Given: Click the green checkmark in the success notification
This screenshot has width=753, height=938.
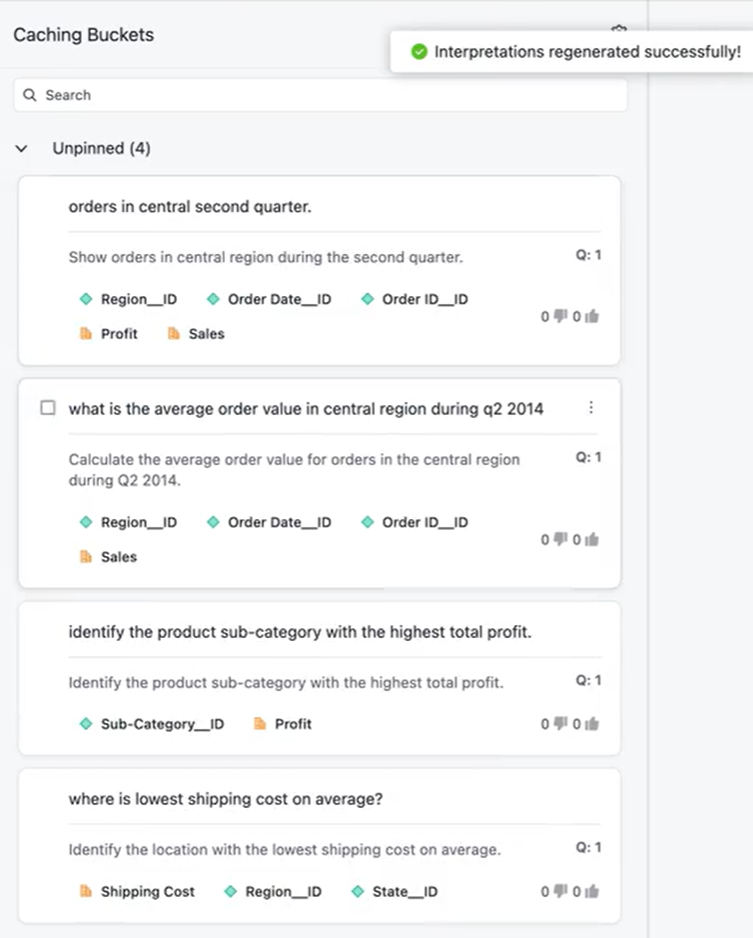Looking at the screenshot, I should (419, 51).
